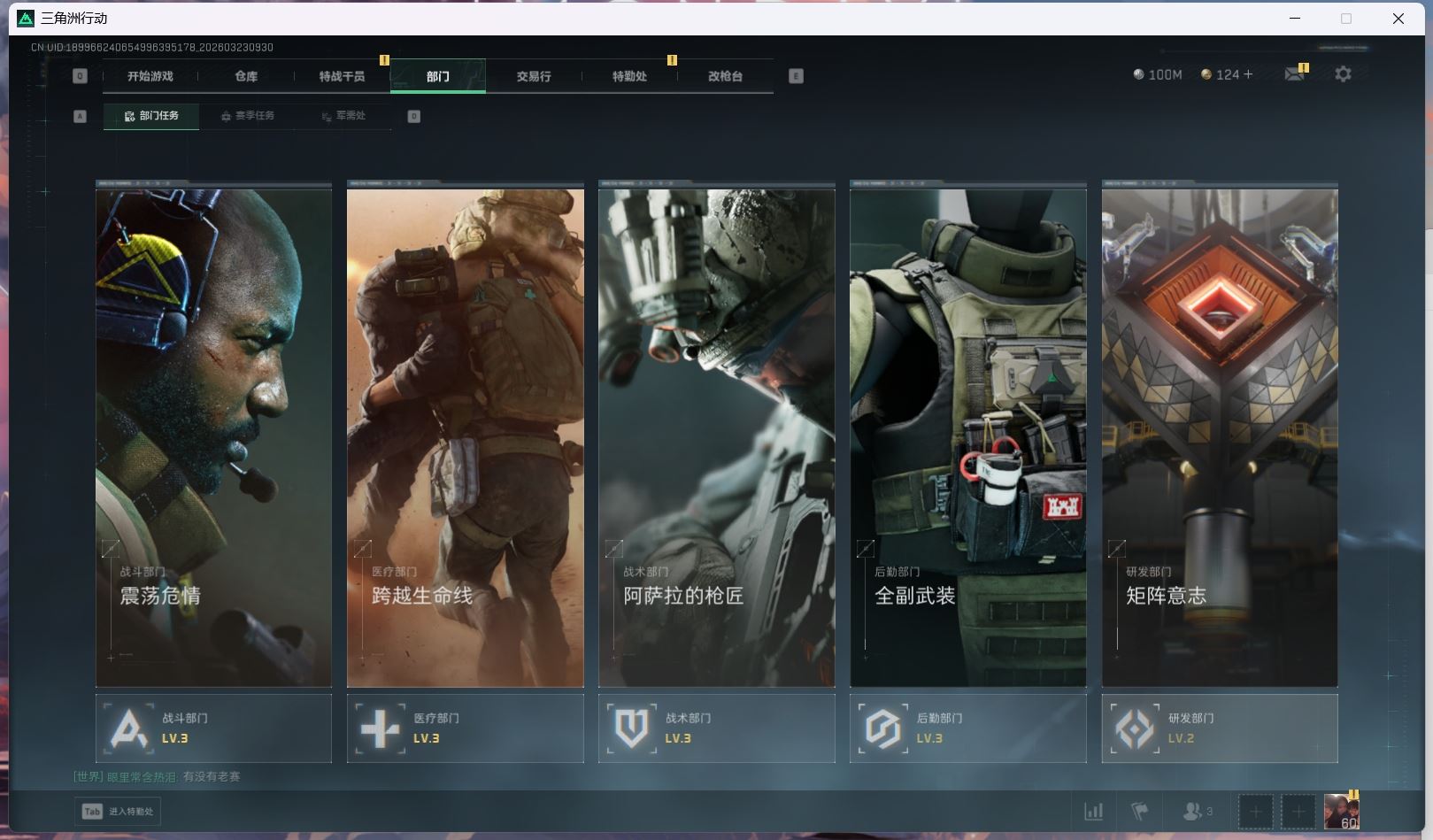Viewport: 1433px width, 840px height.
Task: Open the 交易行 tab
Action: tap(534, 76)
